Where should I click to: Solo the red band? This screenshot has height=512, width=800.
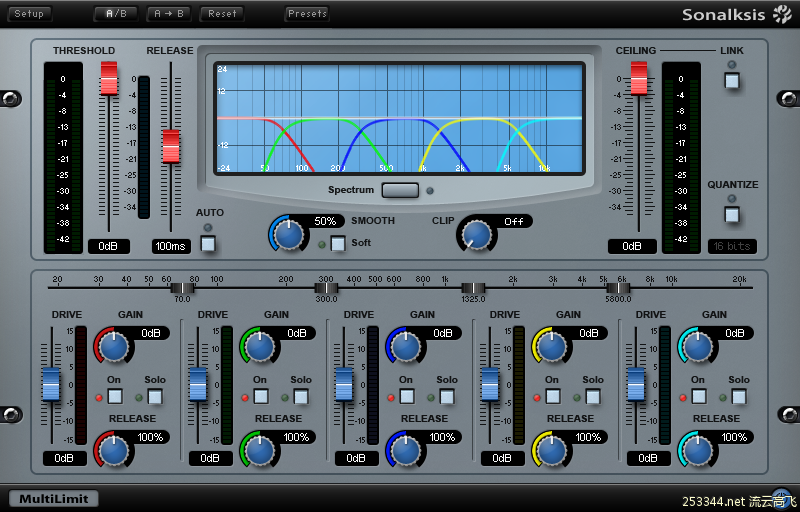pos(155,396)
